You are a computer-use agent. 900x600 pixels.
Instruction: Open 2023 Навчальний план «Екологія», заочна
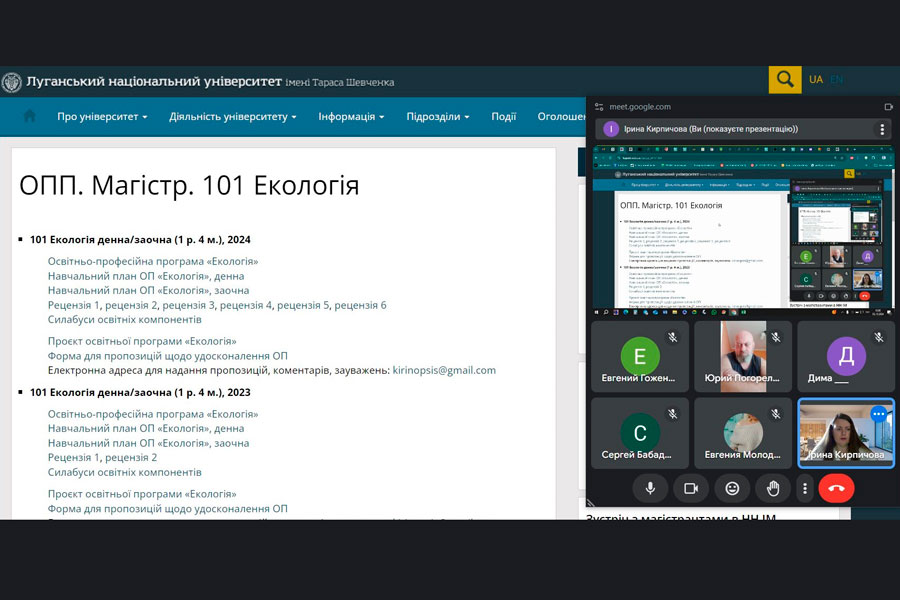point(148,443)
